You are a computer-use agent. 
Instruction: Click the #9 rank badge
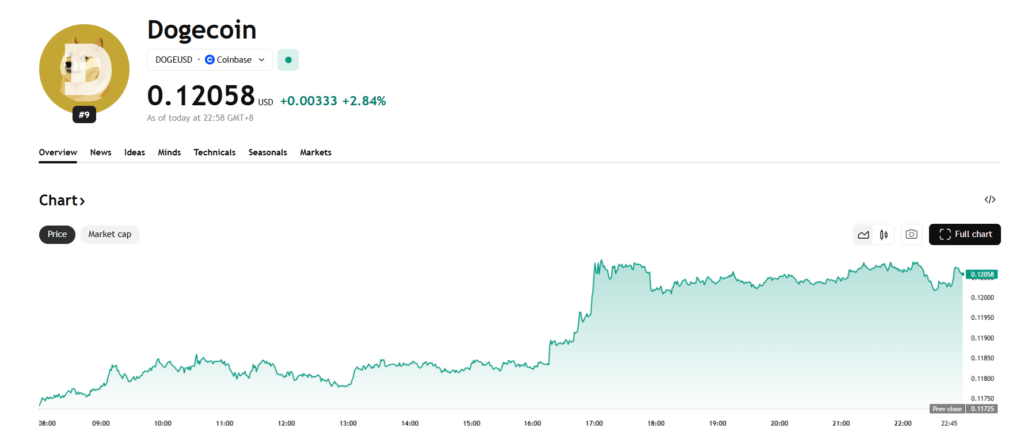(84, 115)
